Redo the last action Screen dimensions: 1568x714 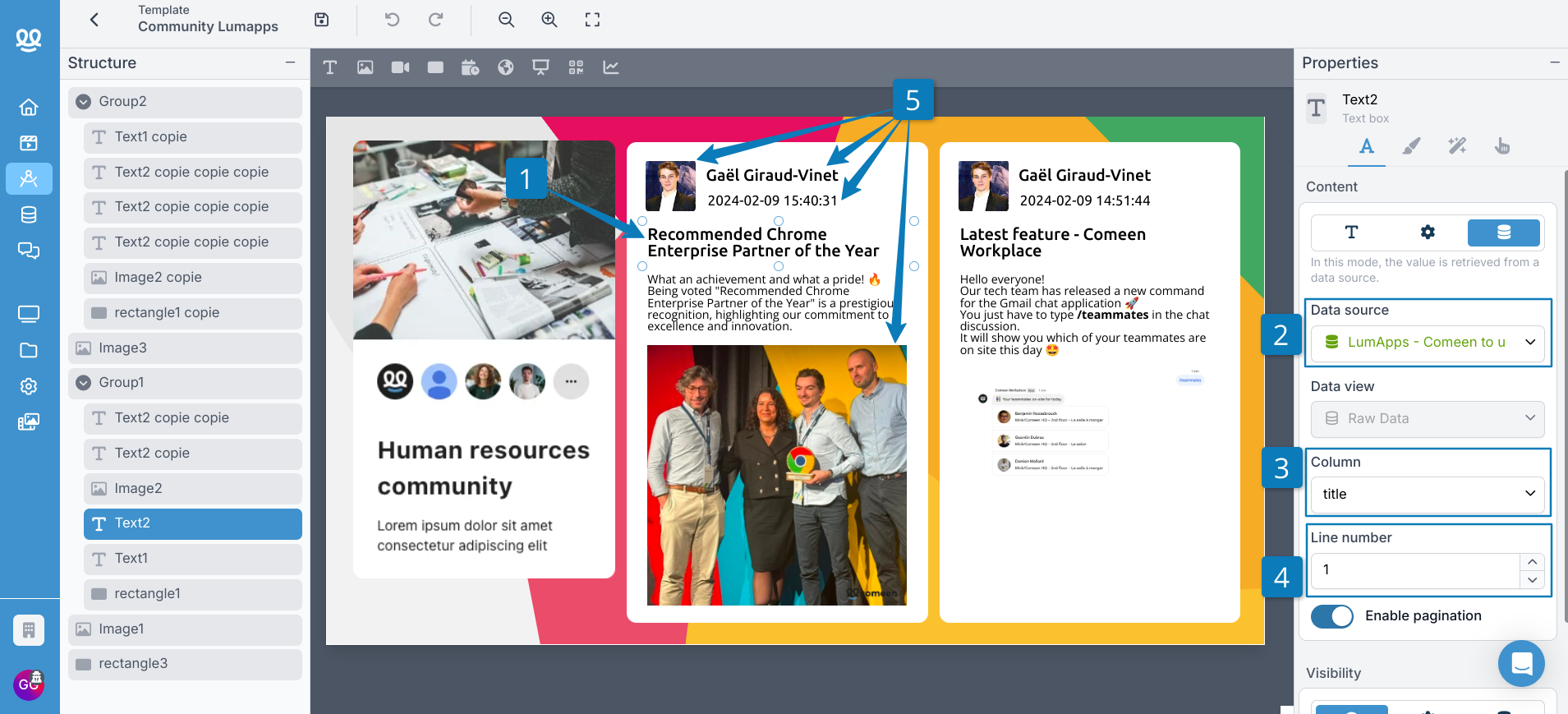pos(435,20)
